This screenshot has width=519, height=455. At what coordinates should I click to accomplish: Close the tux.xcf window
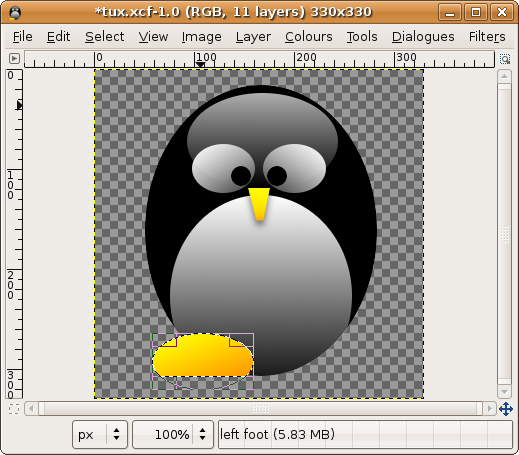502,13
